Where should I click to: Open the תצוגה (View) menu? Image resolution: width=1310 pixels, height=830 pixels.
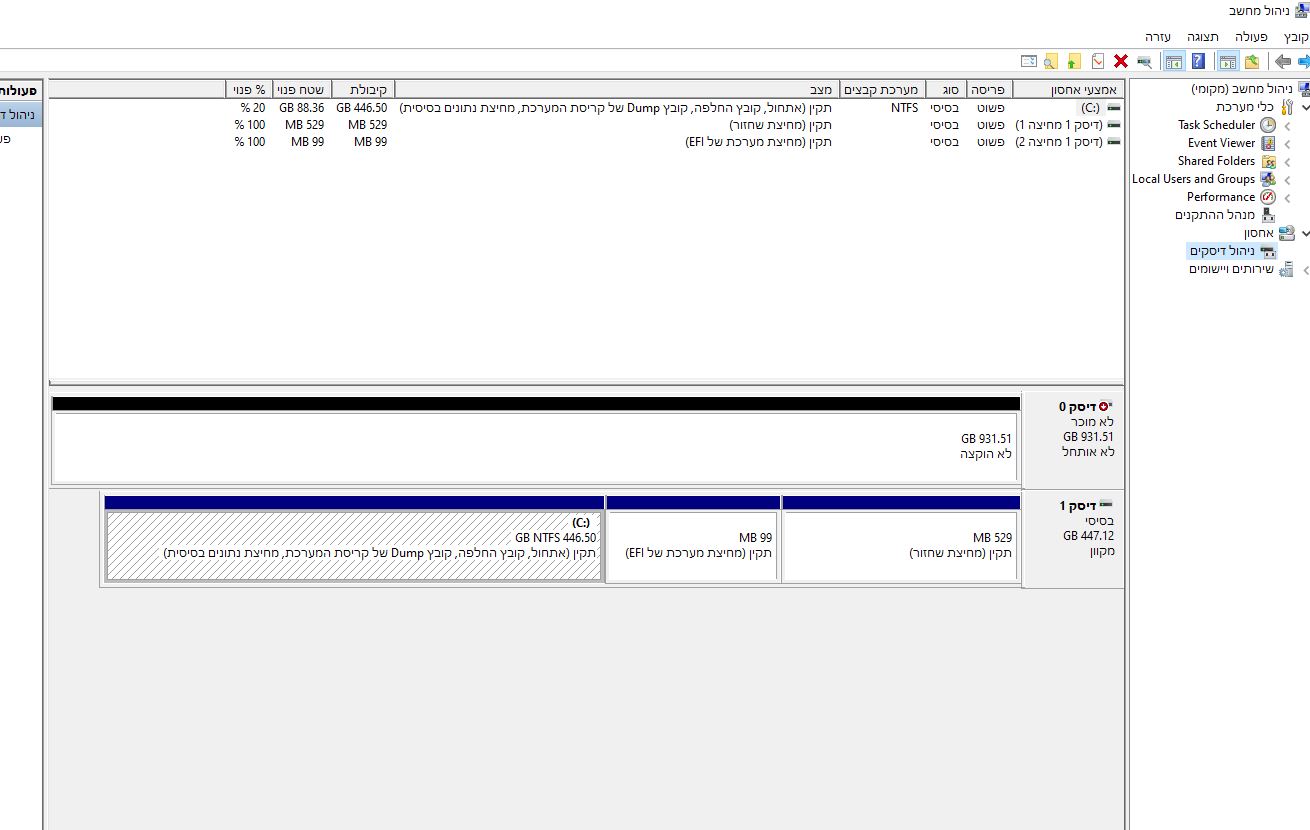pos(1202,37)
